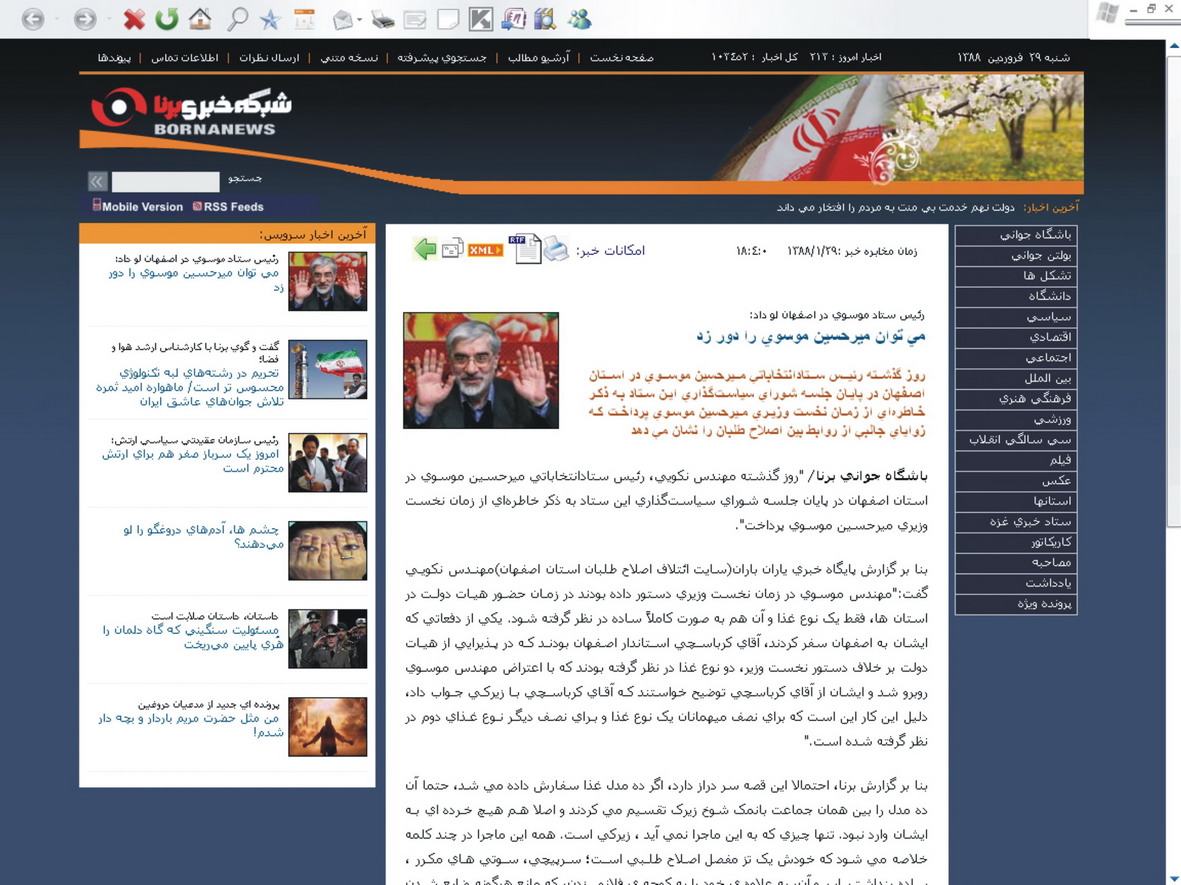This screenshot has height=885, width=1181.
Task: Open Mousavi thumbnail in latest news list
Action: click(x=328, y=281)
